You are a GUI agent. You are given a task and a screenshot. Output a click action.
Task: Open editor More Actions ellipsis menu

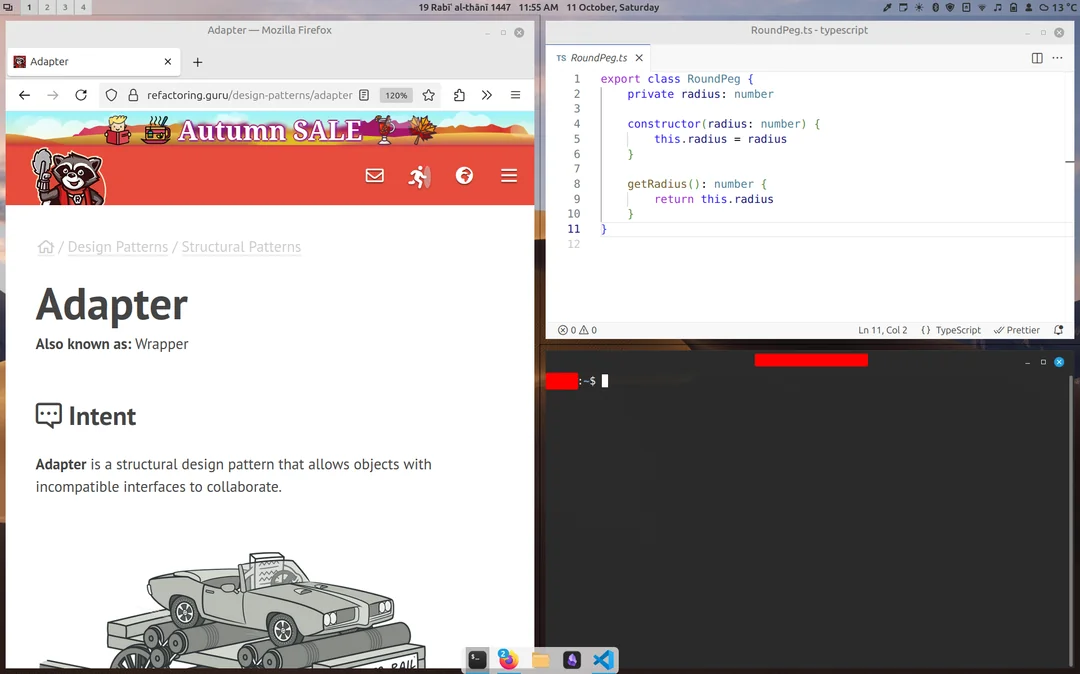1057,58
